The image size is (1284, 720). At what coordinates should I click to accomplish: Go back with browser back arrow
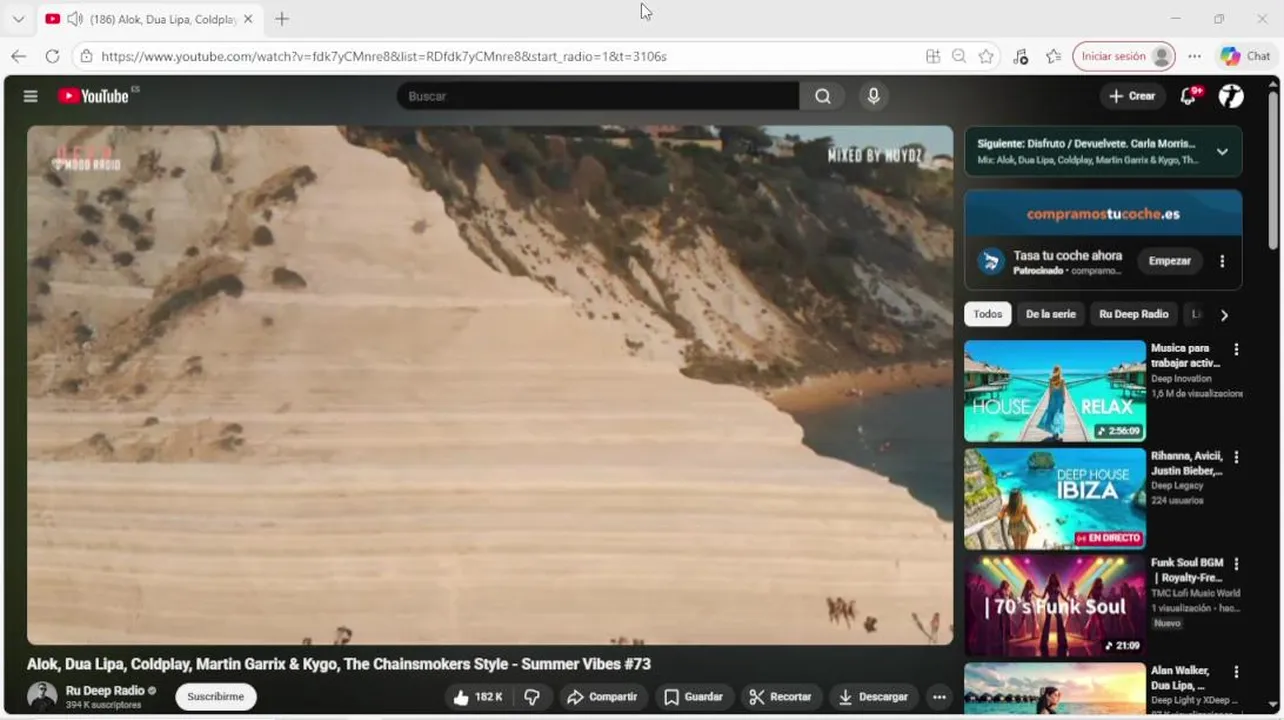click(18, 56)
